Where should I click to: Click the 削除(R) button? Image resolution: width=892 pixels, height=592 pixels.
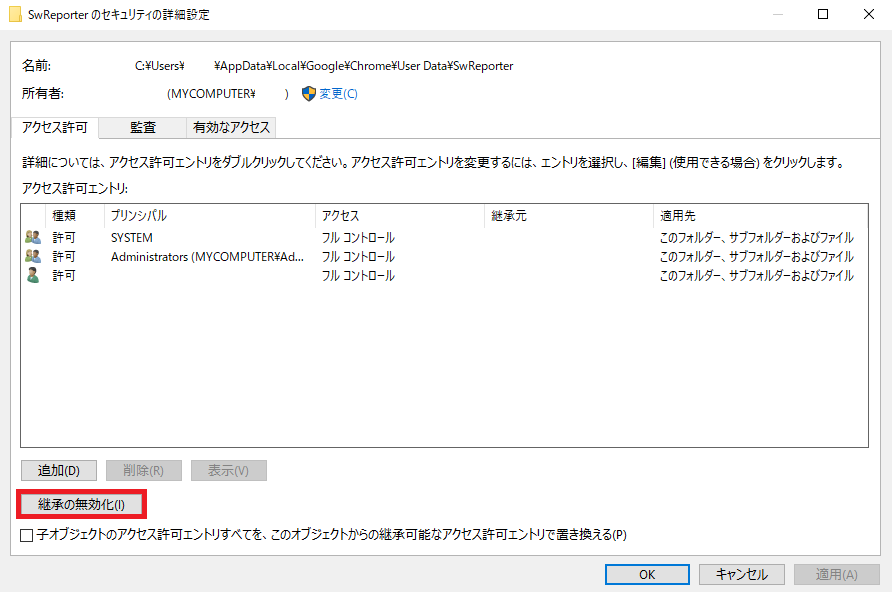pyautogui.click(x=143, y=471)
